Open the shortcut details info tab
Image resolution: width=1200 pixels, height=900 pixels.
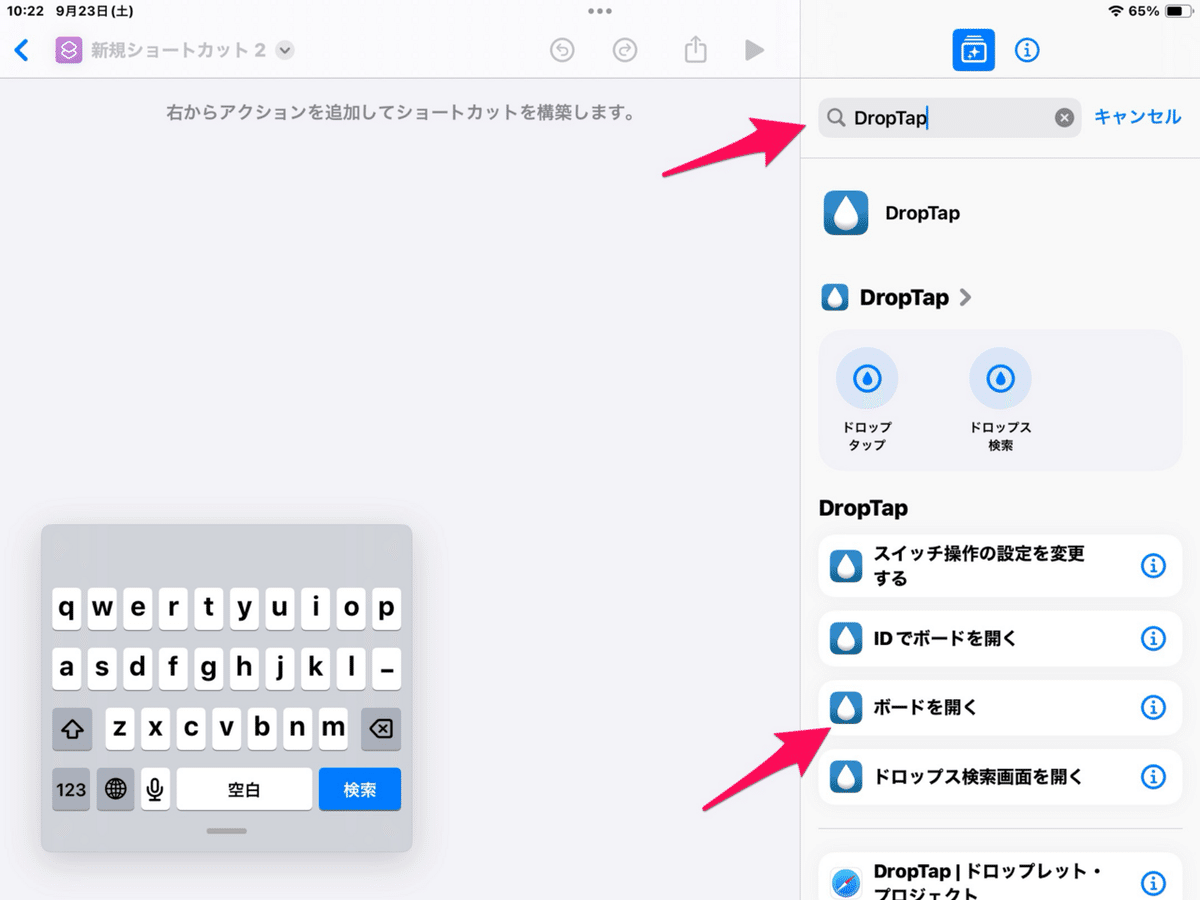coord(1027,50)
